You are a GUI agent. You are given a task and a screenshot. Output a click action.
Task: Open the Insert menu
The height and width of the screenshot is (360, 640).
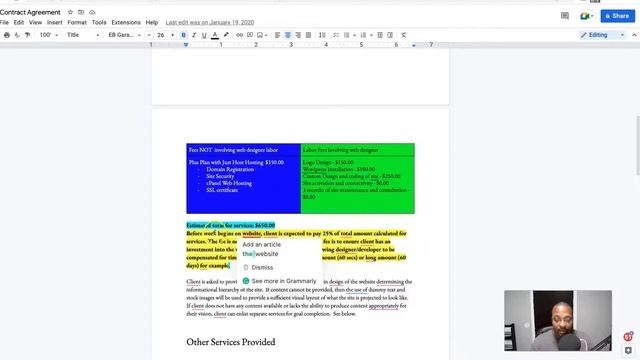click(54, 22)
